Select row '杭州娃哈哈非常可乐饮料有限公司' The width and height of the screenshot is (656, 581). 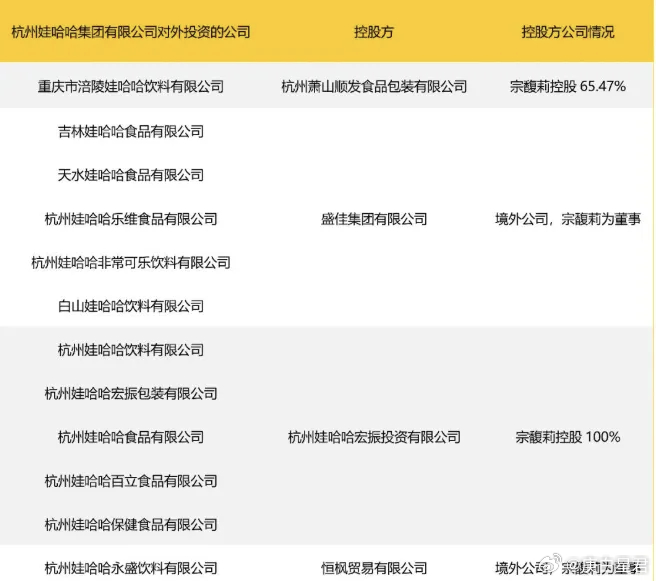[x=131, y=263]
